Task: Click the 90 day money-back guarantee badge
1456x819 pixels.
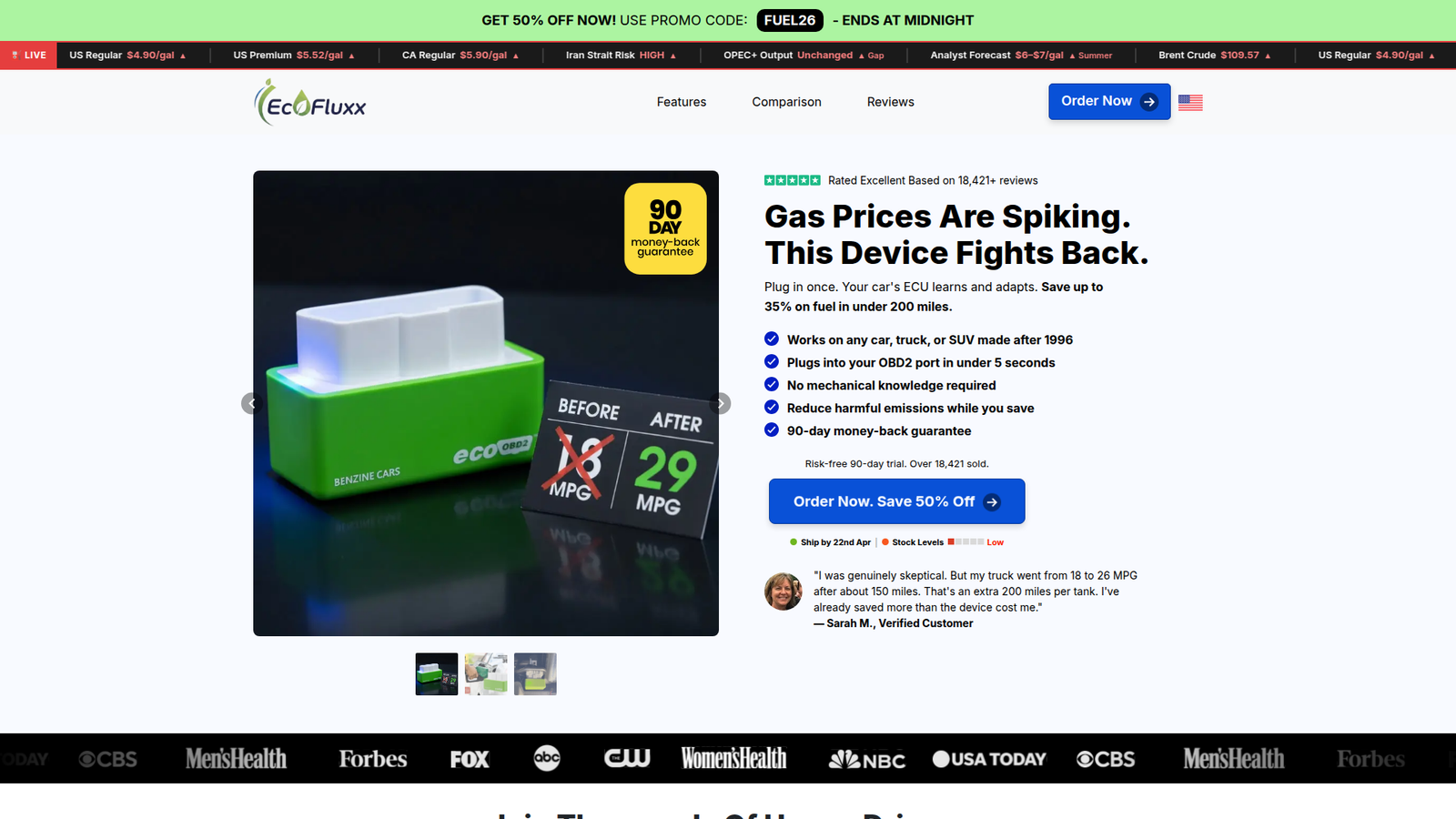Action: click(665, 228)
